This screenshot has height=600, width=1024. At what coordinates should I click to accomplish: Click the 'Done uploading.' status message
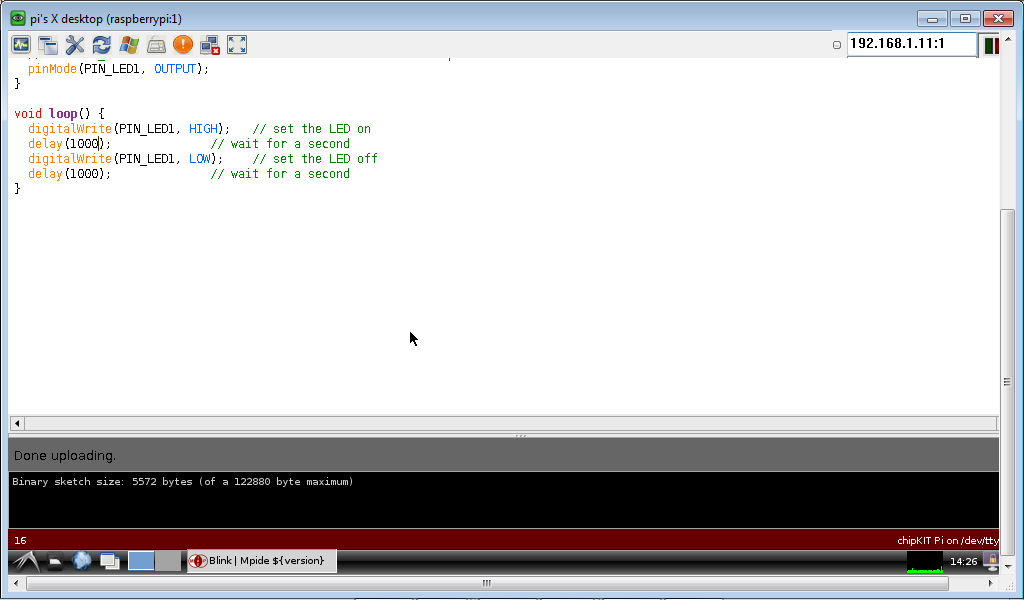click(x=65, y=456)
